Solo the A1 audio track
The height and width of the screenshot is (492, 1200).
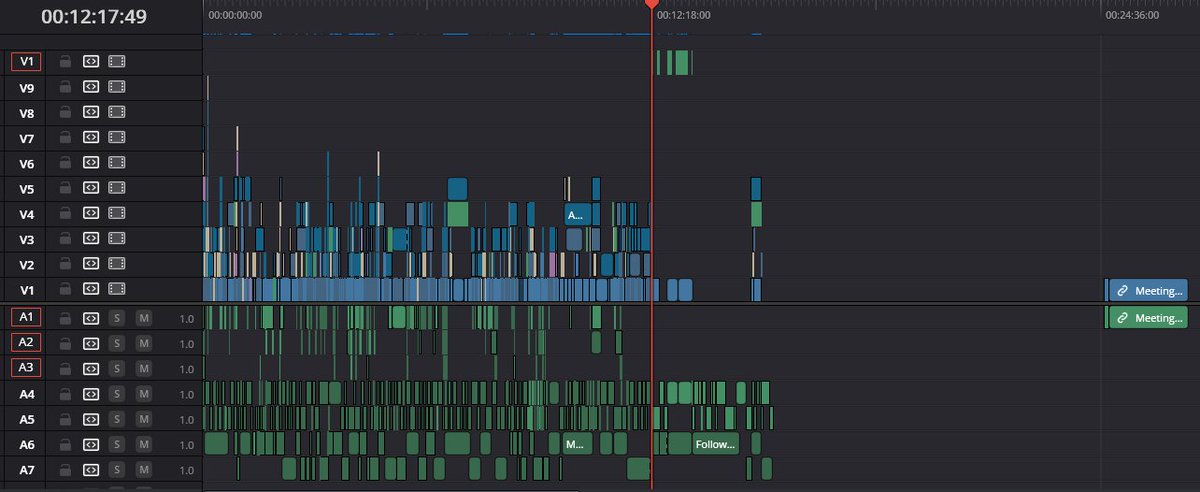coord(116,317)
